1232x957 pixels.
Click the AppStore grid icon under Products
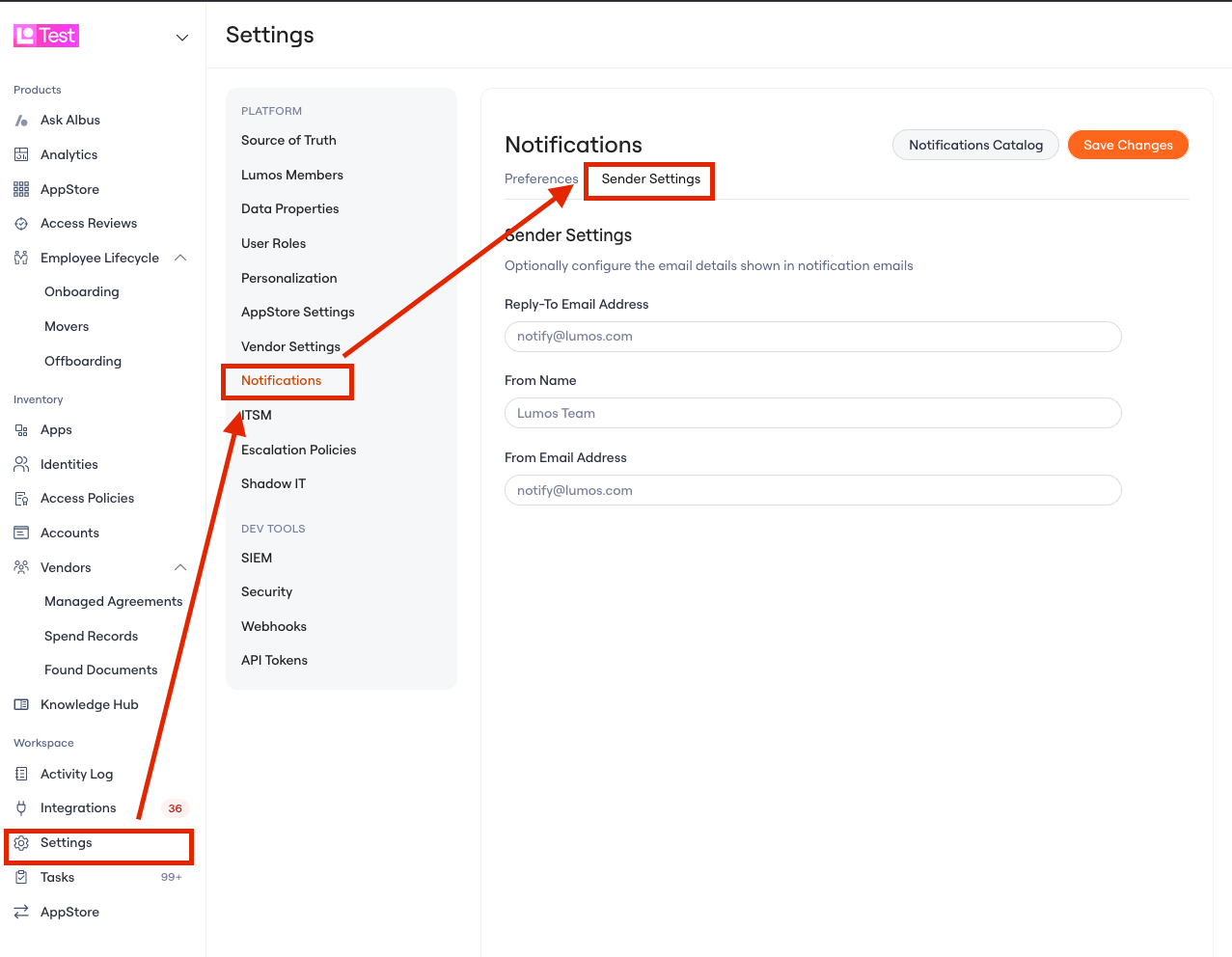tap(21, 189)
